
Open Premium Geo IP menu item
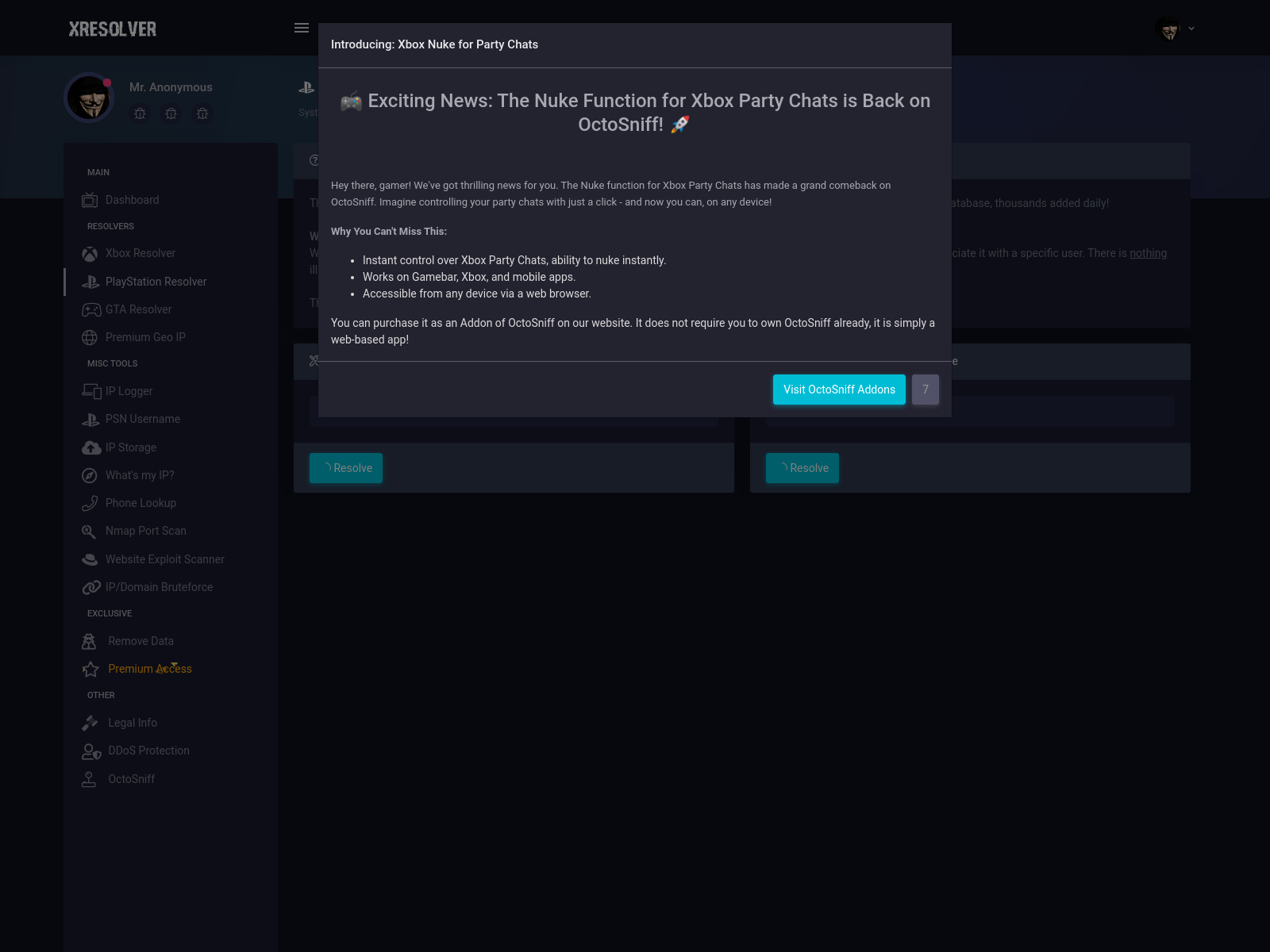(145, 337)
